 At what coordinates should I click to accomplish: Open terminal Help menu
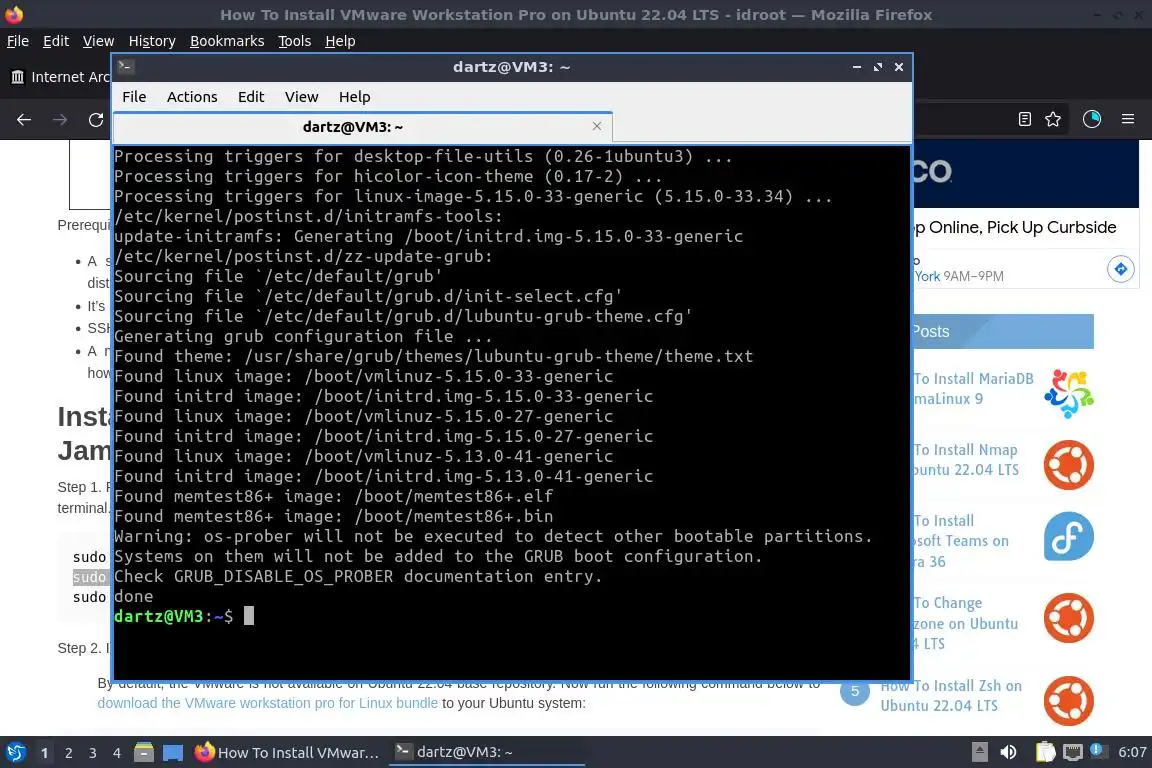point(354,97)
